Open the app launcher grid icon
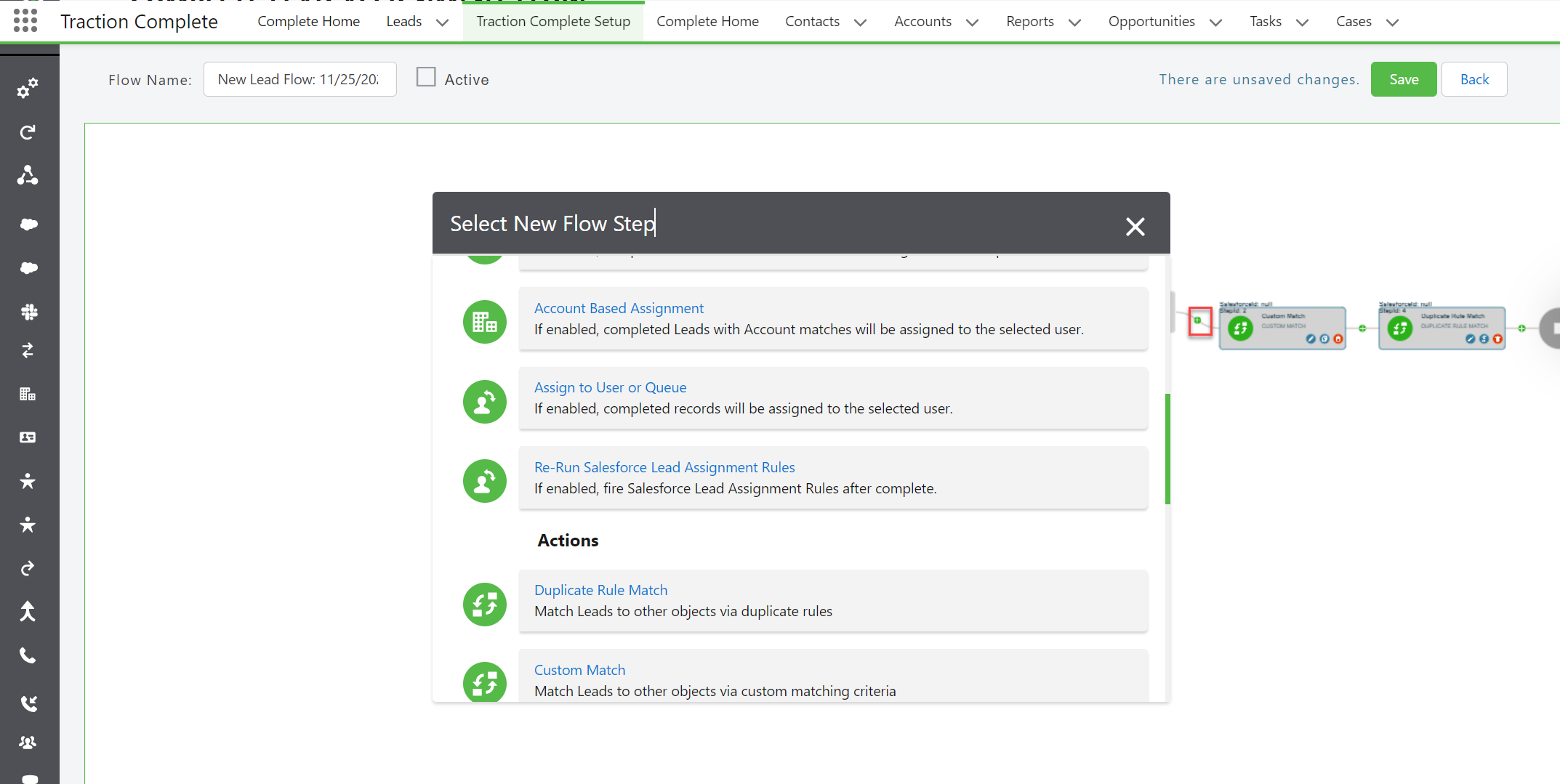Screen dimensions: 1560x784 coord(25,21)
